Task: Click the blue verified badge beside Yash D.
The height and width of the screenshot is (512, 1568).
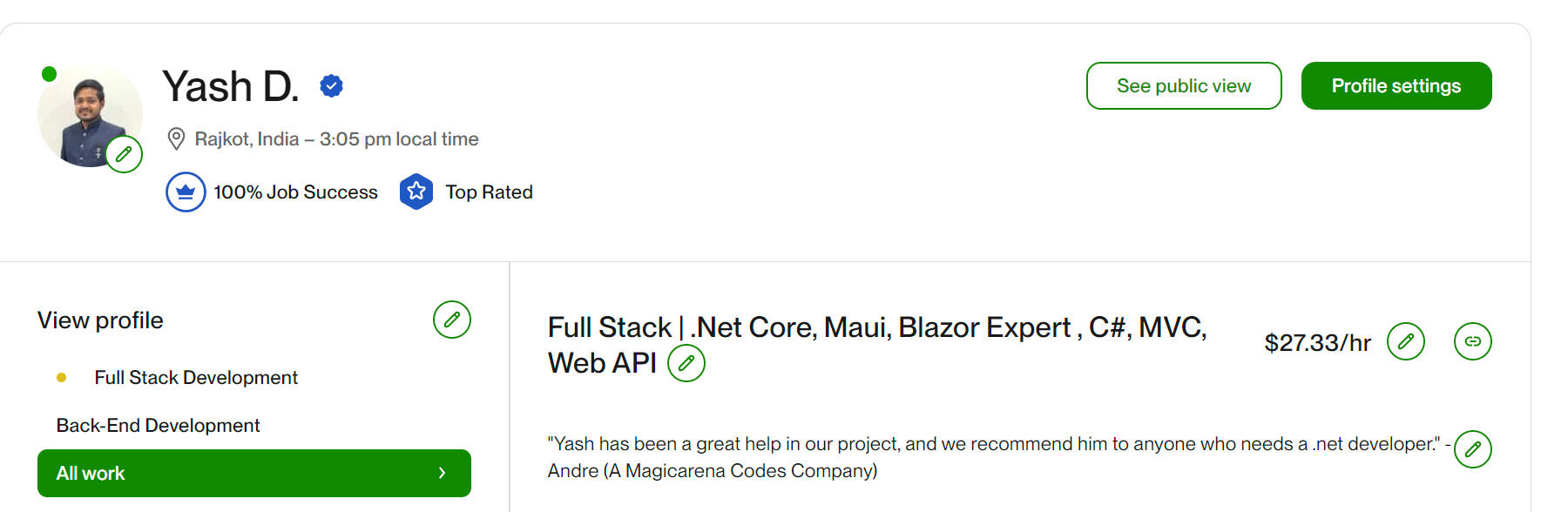Action: pos(331,85)
